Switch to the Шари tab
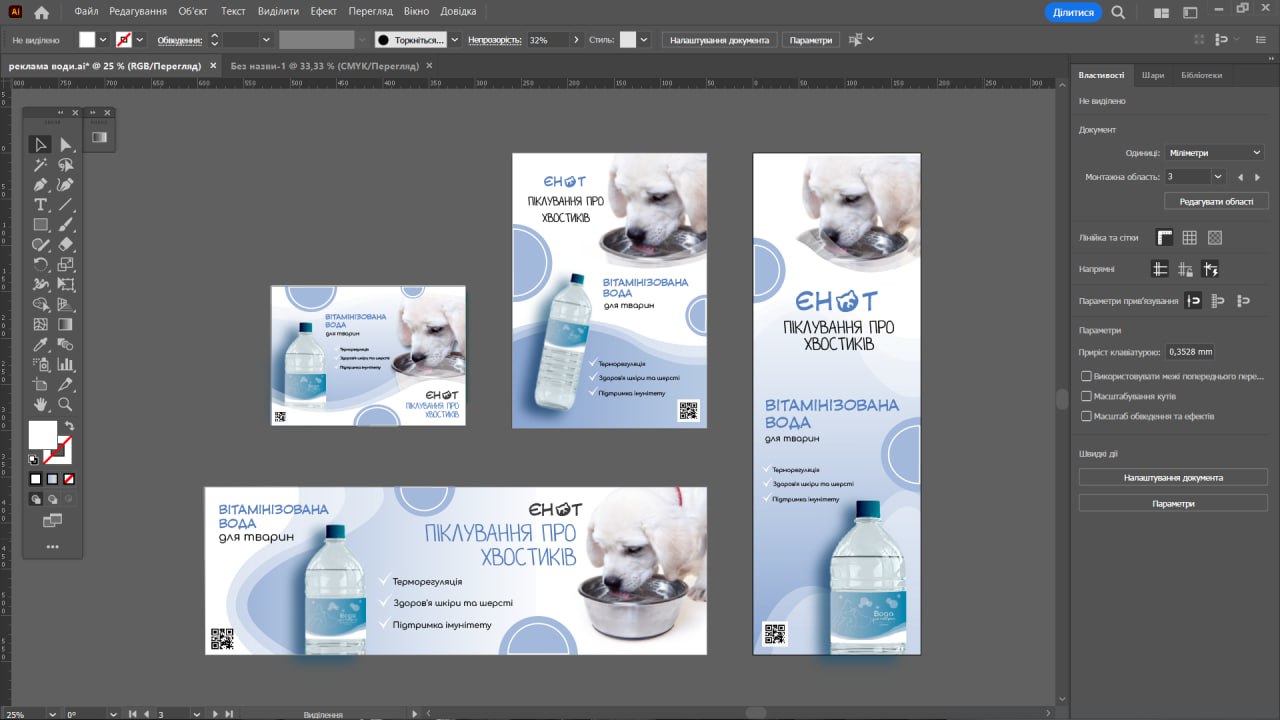The width and height of the screenshot is (1280, 720). coord(1152,75)
